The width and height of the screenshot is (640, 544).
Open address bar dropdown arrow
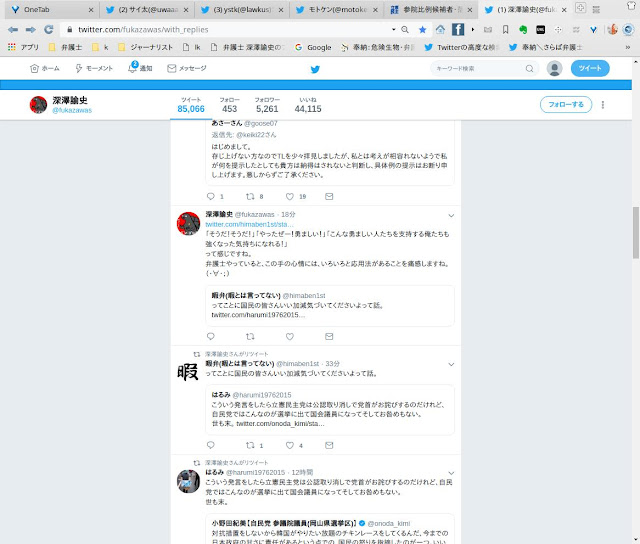click(393, 29)
